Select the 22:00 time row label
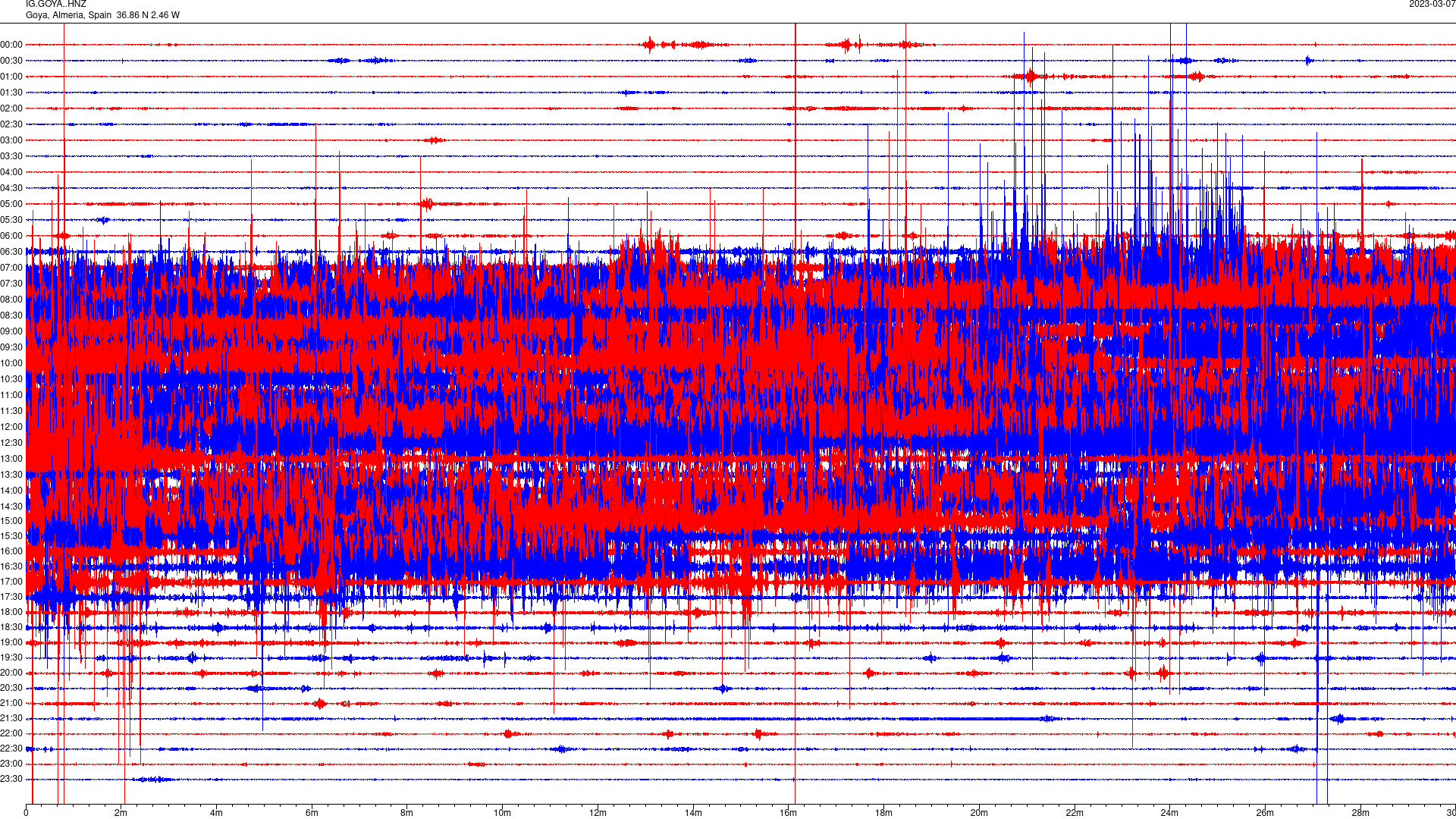The height and width of the screenshot is (819, 1456). (x=11, y=733)
